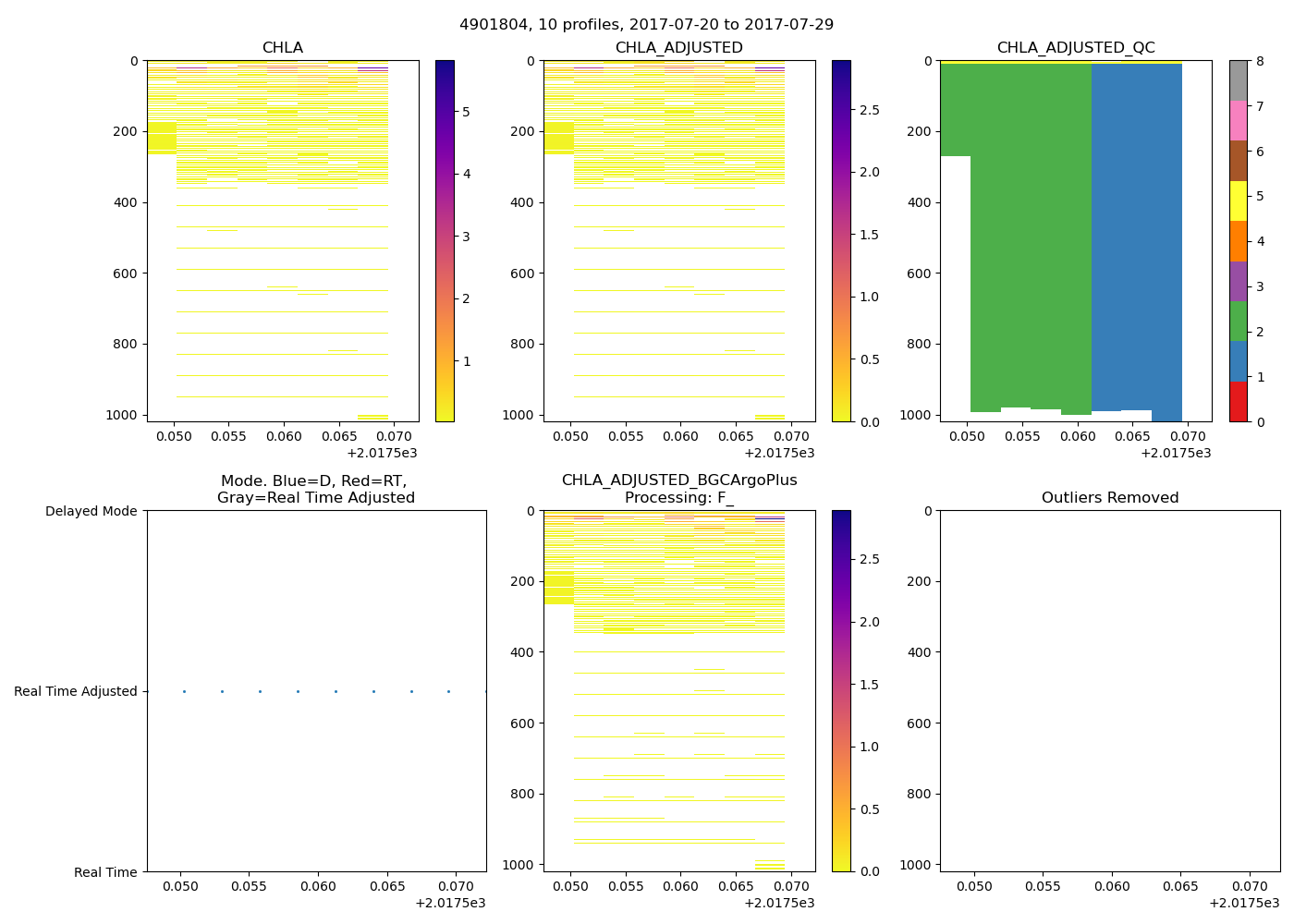
Task: Click the Outliers Removed plot title
Action: [x=1109, y=498]
